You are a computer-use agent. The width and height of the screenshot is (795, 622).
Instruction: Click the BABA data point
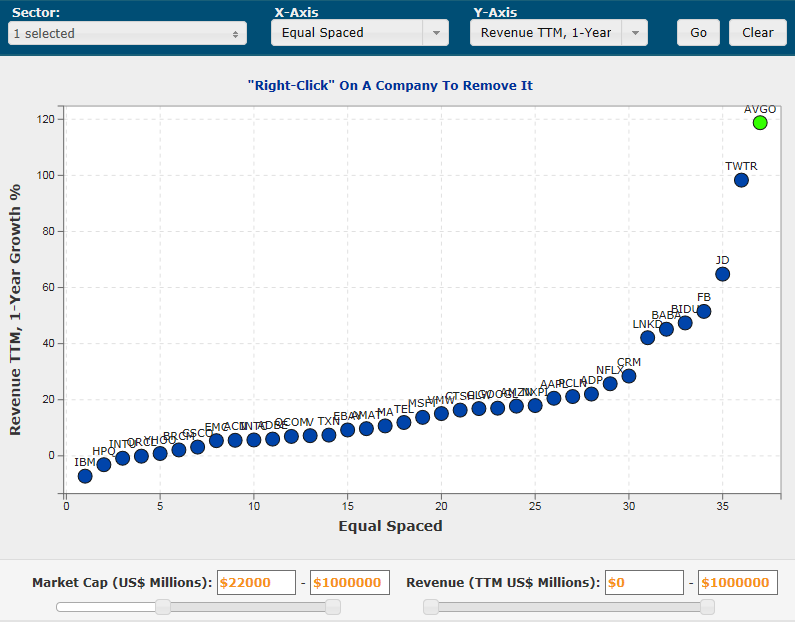(666, 329)
